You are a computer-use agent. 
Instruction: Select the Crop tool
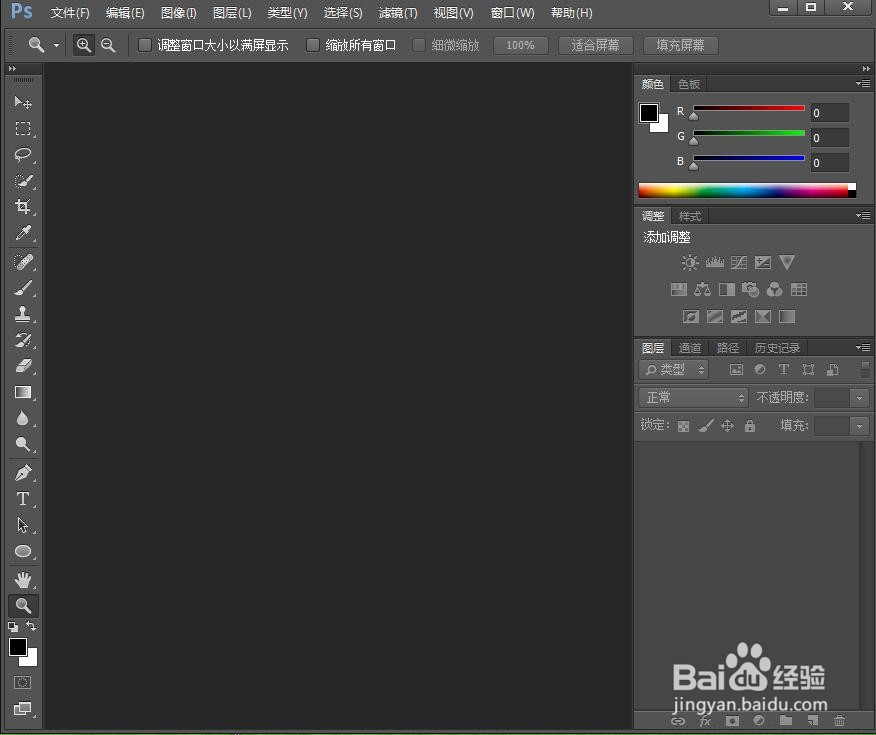23,207
